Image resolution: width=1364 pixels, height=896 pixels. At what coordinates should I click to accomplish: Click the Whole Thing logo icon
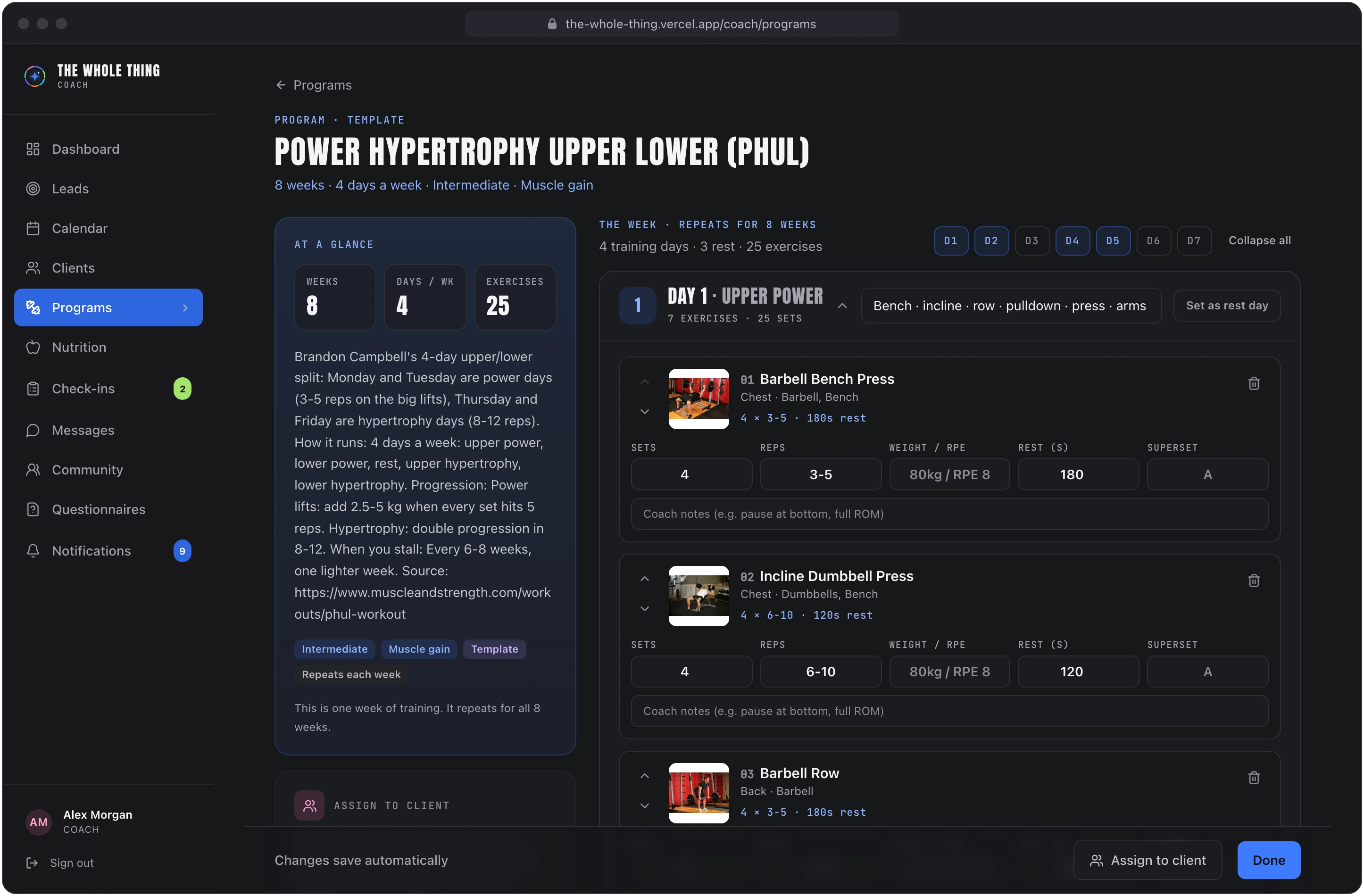pos(35,75)
